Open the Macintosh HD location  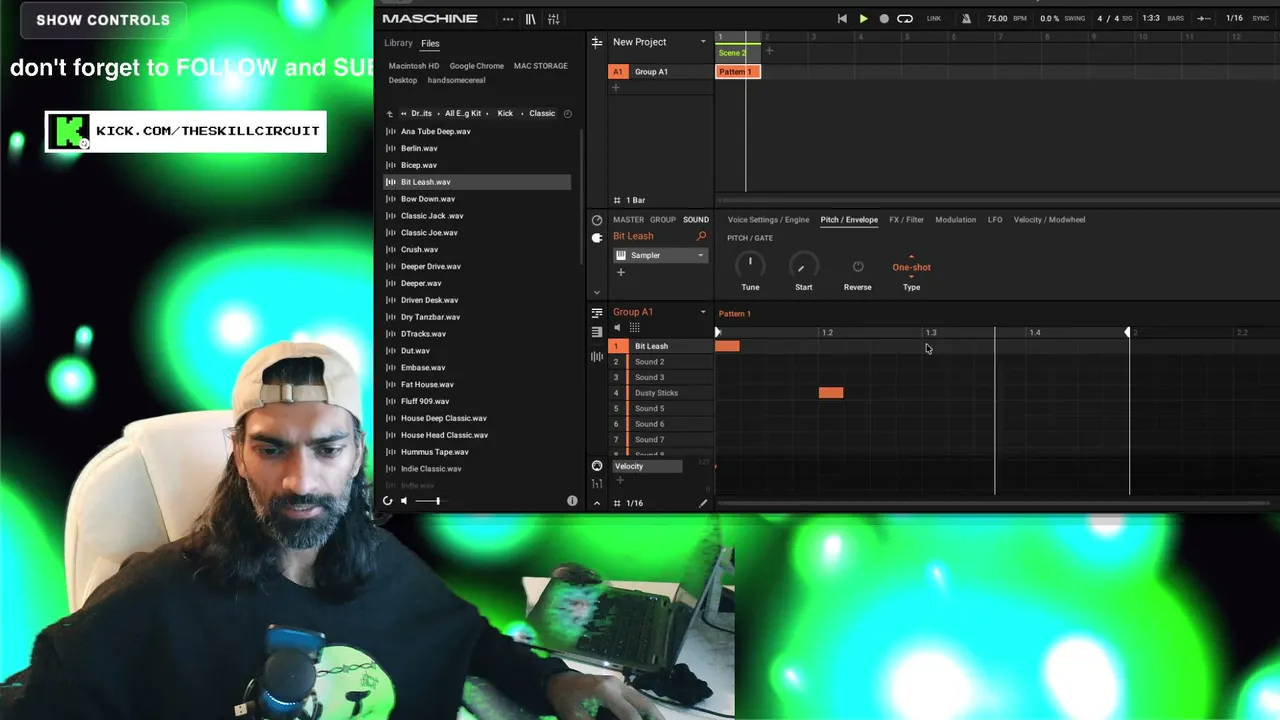[x=414, y=66]
